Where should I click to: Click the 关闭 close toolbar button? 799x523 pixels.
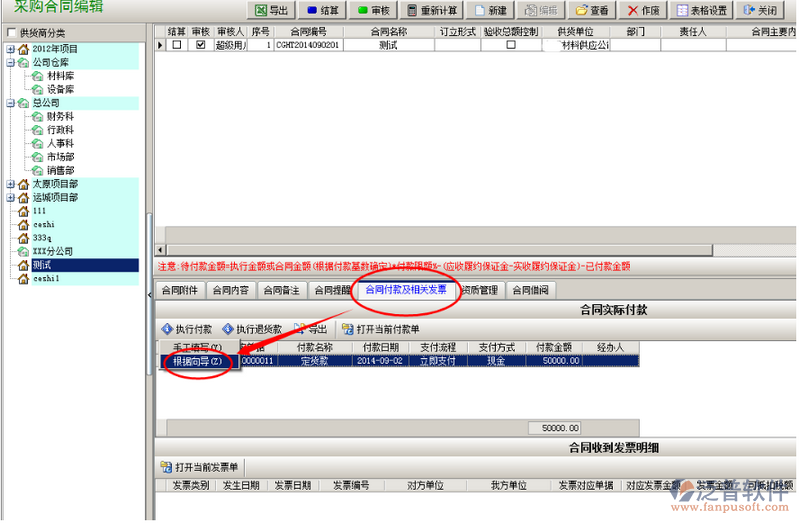[x=760, y=10]
